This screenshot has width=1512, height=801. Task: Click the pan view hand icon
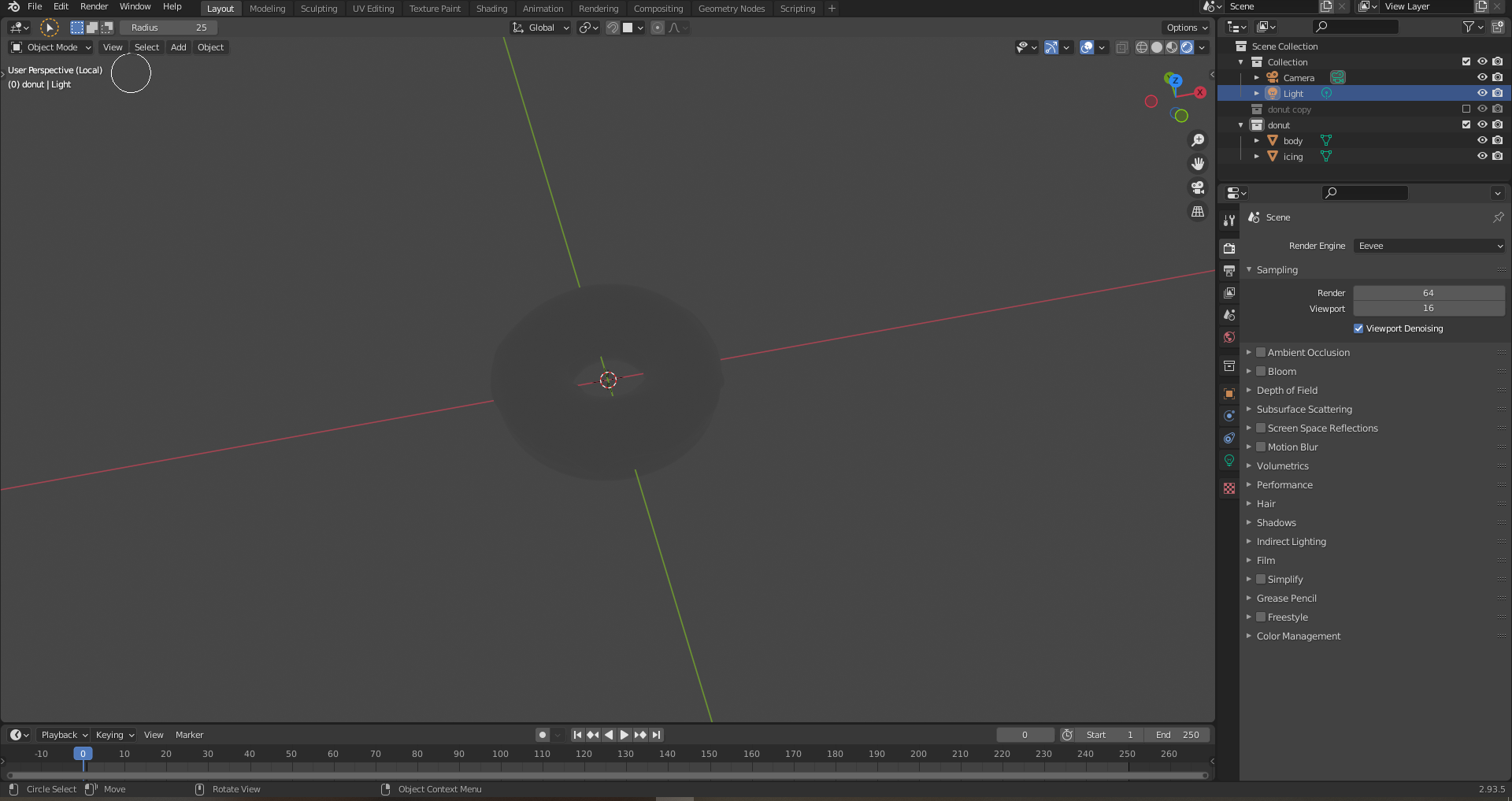(1198, 164)
